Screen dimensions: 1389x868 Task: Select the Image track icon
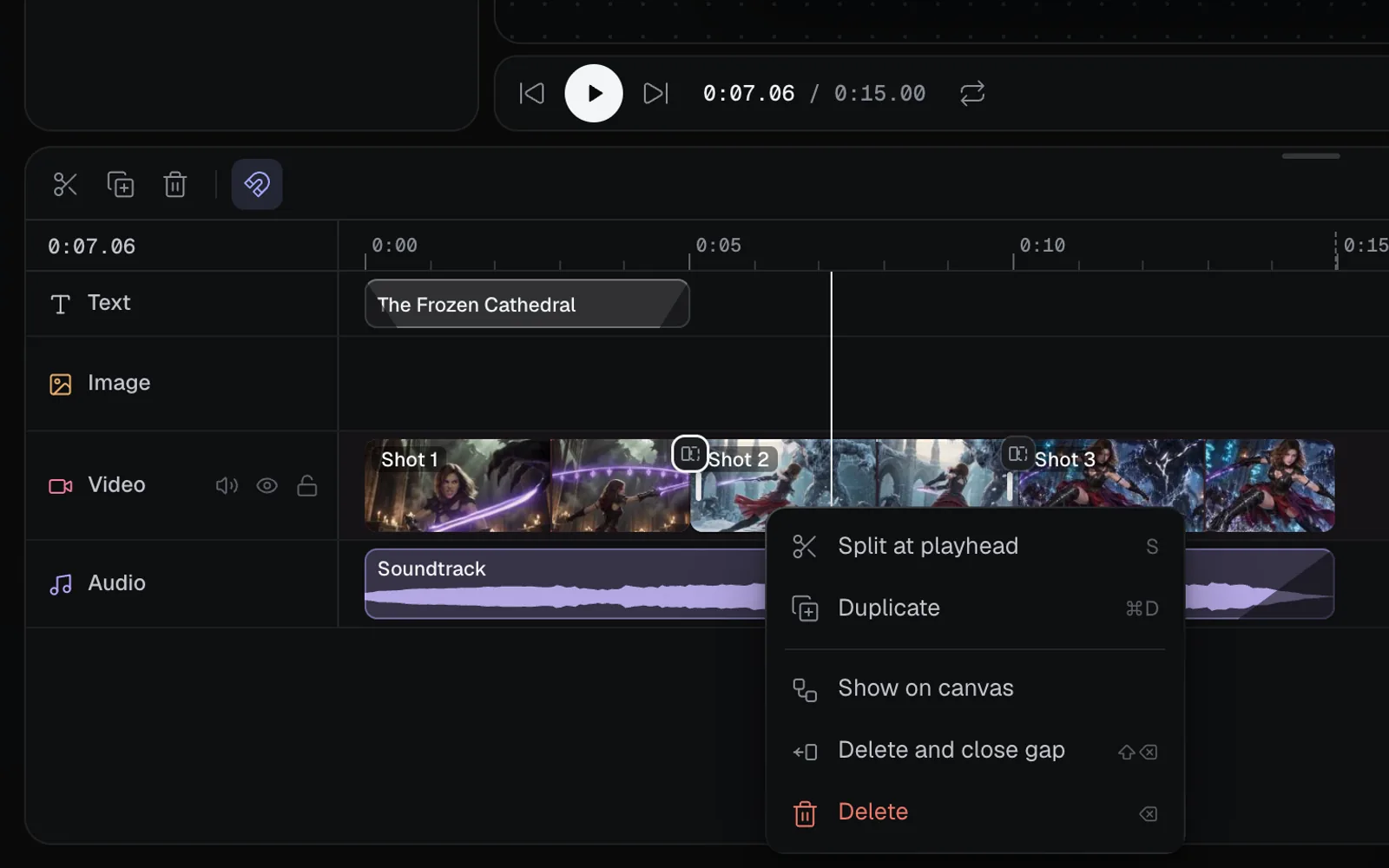(x=60, y=384)
